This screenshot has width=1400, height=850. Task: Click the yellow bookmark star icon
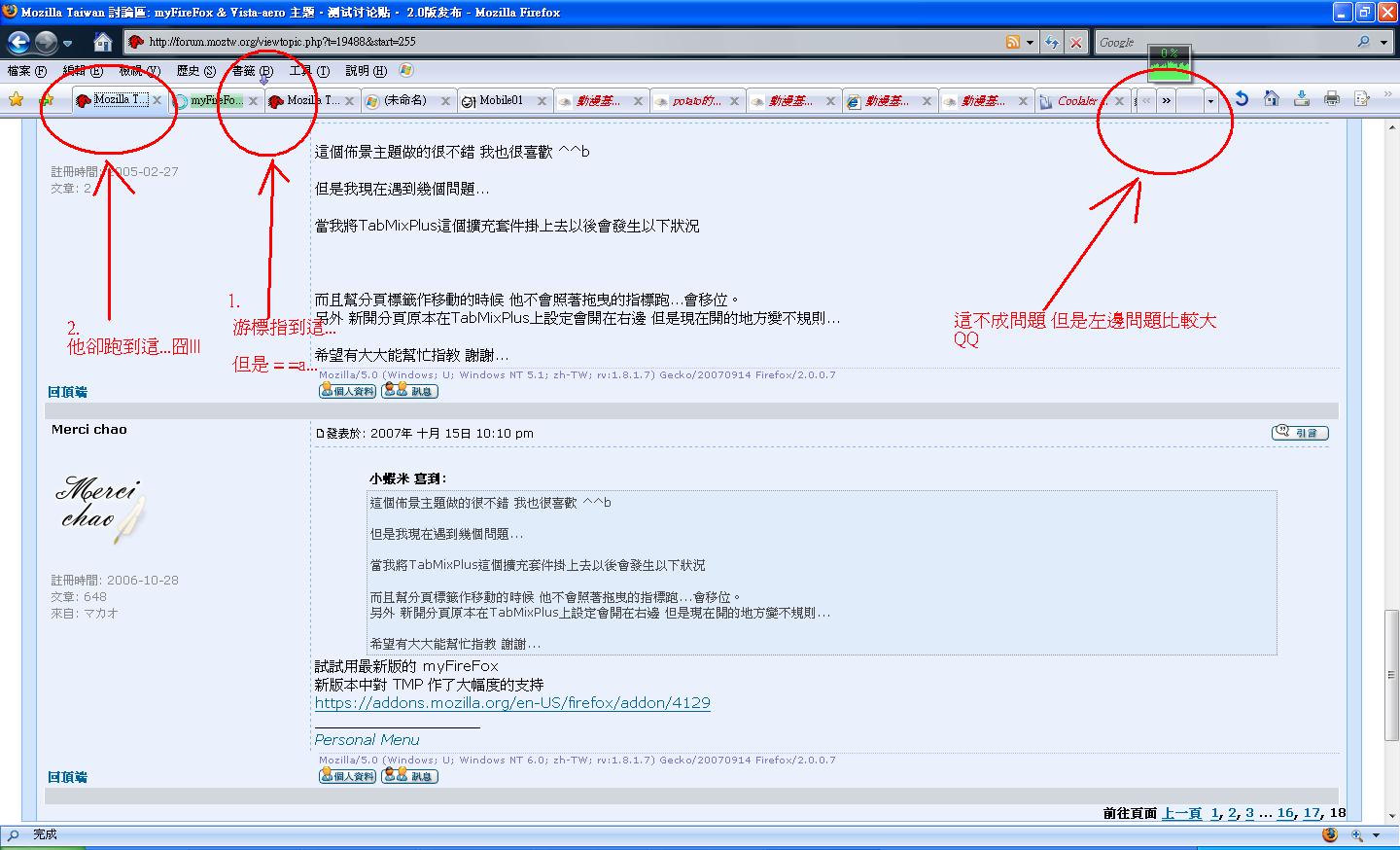16,99
